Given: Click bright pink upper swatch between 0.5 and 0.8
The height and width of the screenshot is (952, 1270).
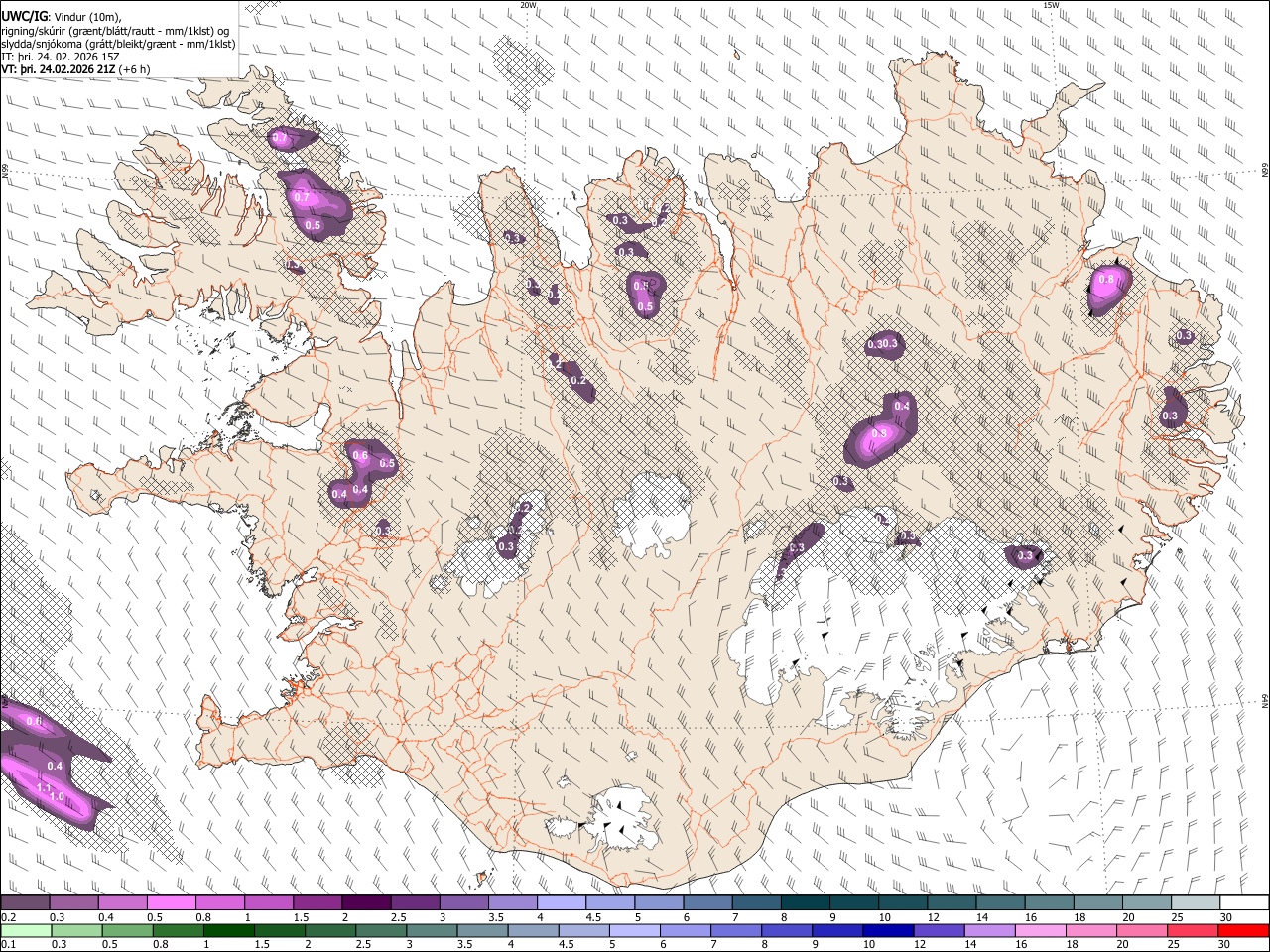Looking at the screenshot, I should tap(172, 902).
